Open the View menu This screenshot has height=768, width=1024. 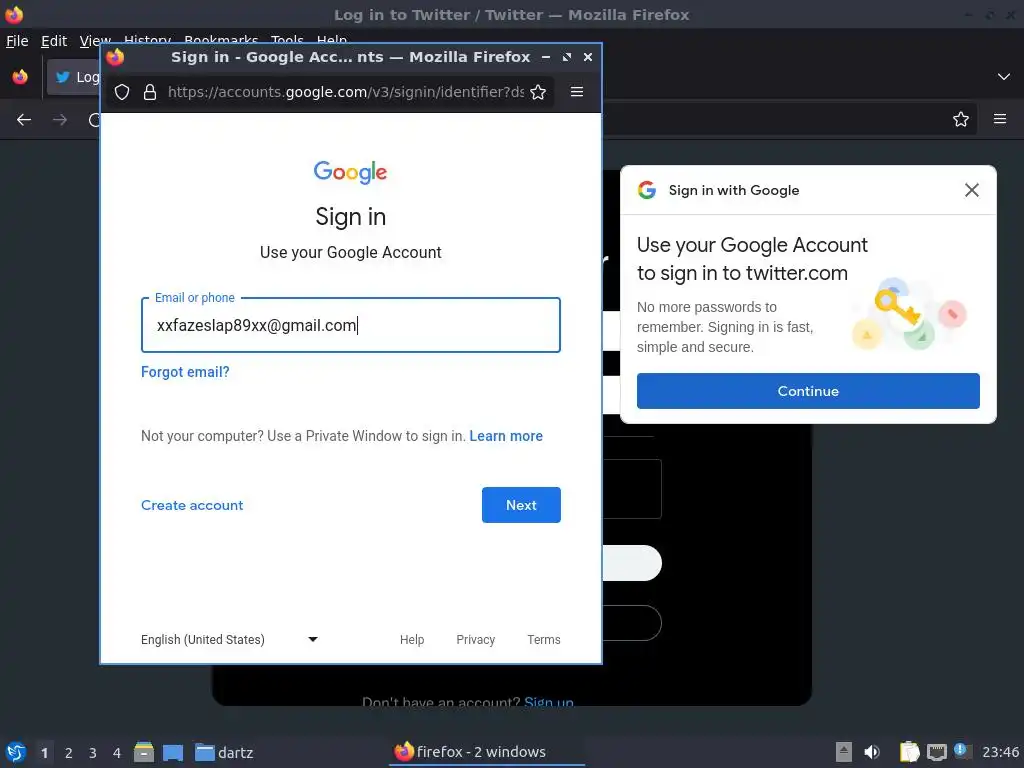point(94,41)
